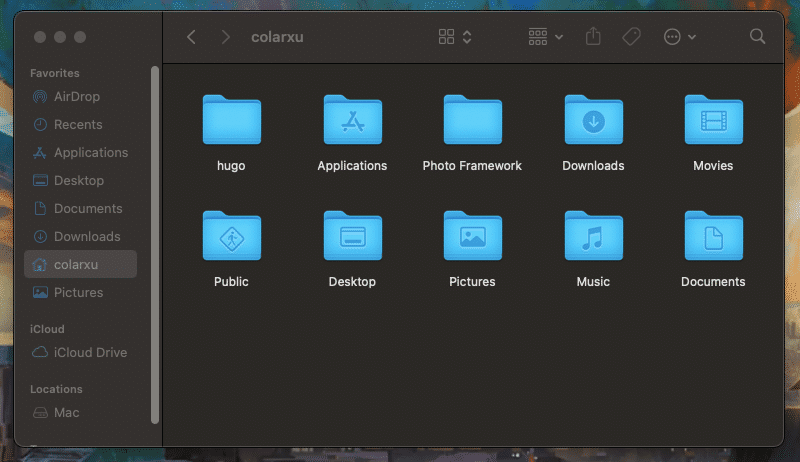
Task: Click the sidebar scrollbar
Action: 155,245
